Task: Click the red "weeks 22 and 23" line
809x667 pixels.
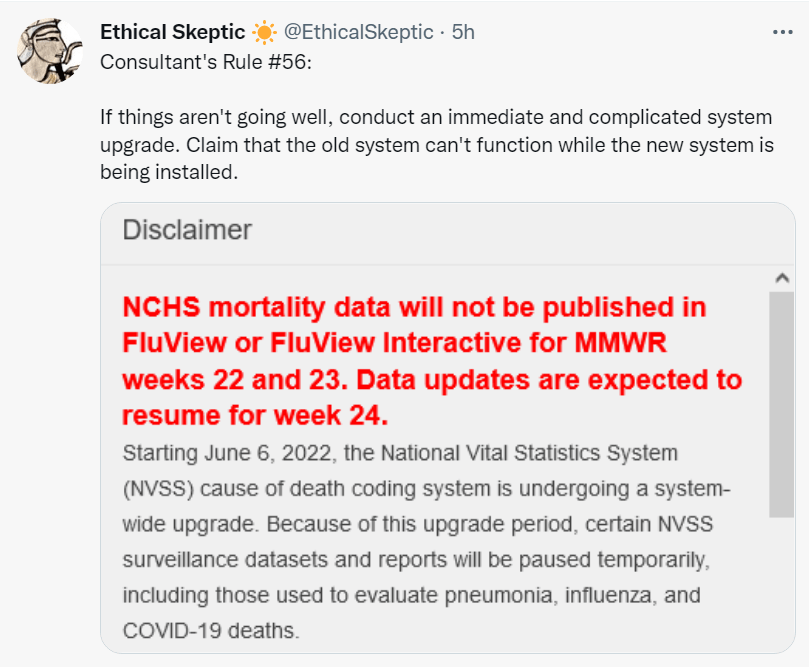Action: [x=432, y=380]
